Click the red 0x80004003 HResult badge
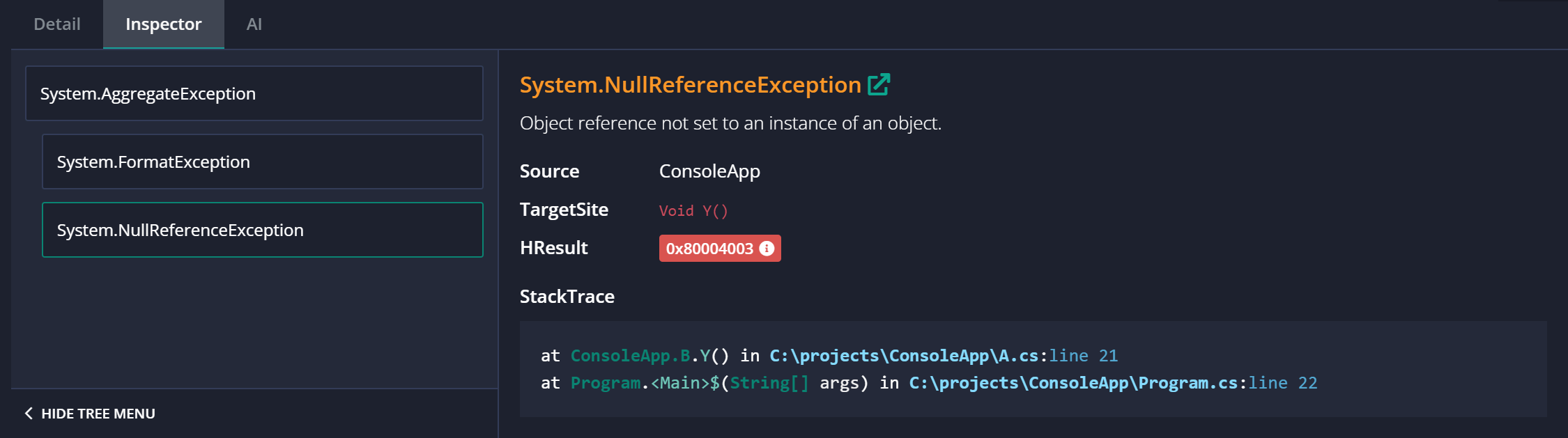This screenshot has width=1568, height=438. point(711,247)
